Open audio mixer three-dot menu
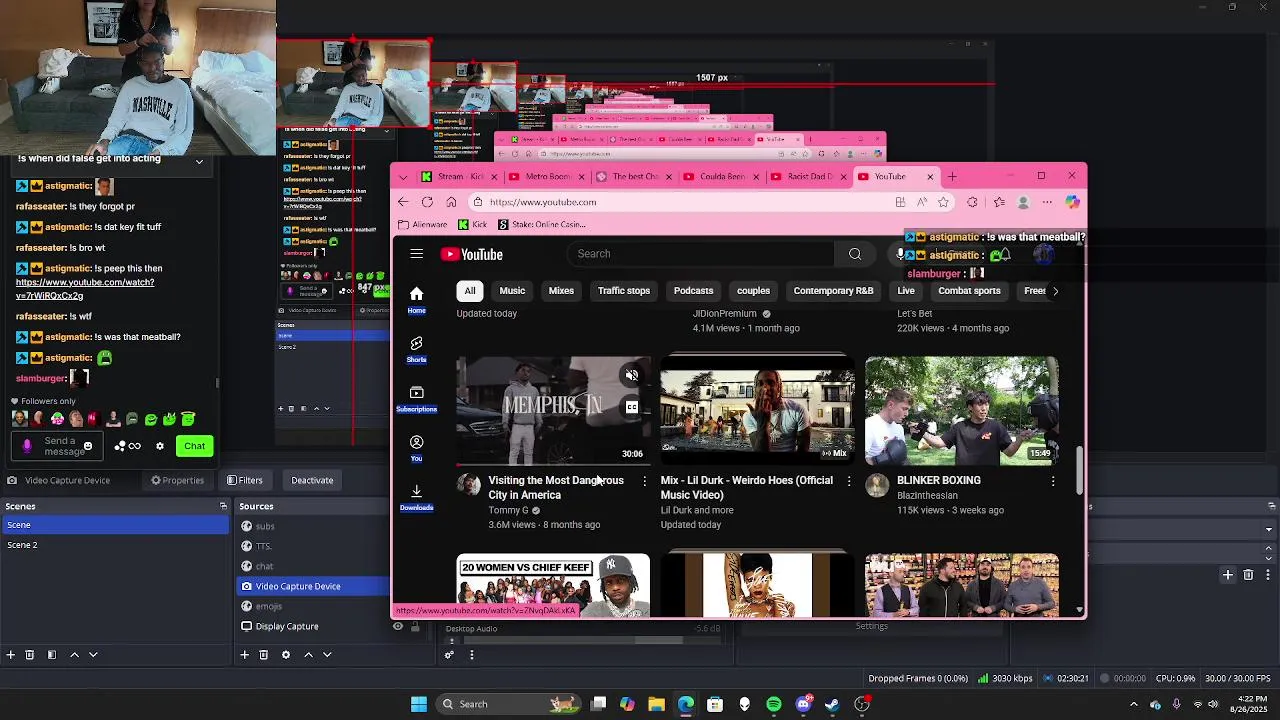 (471, 655)
